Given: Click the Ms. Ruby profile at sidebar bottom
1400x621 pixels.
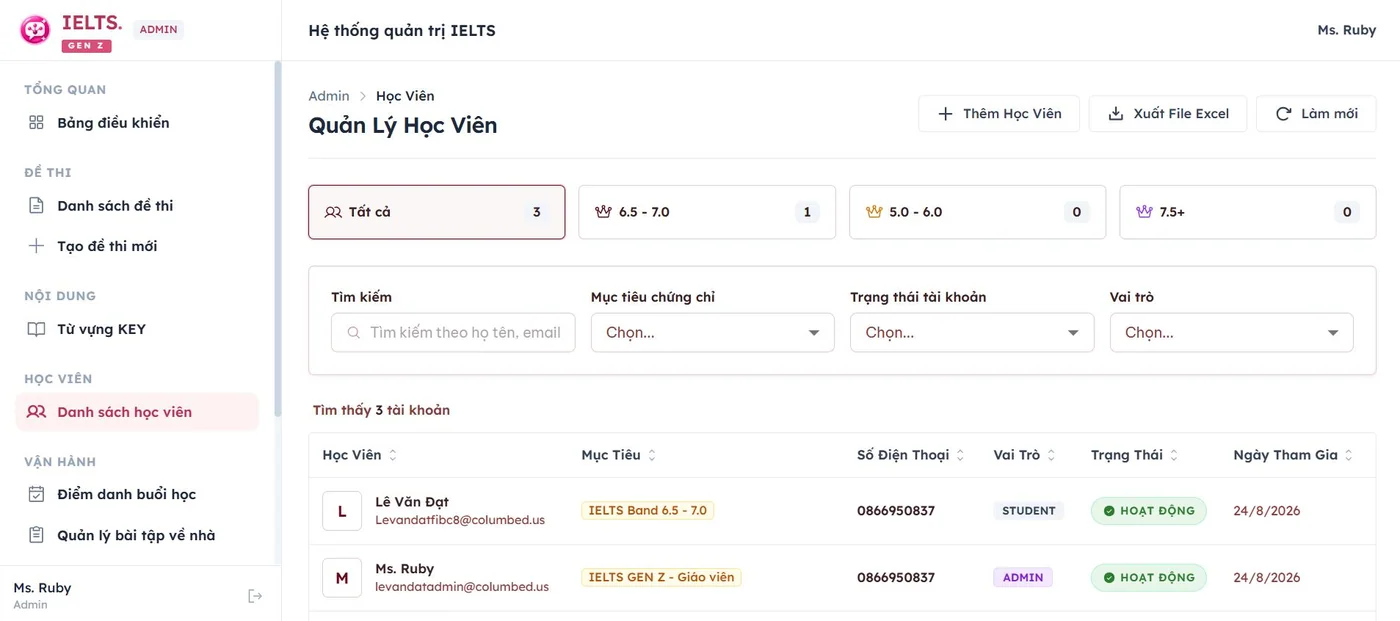Looking at the screenshot, I should coord(42,594).
